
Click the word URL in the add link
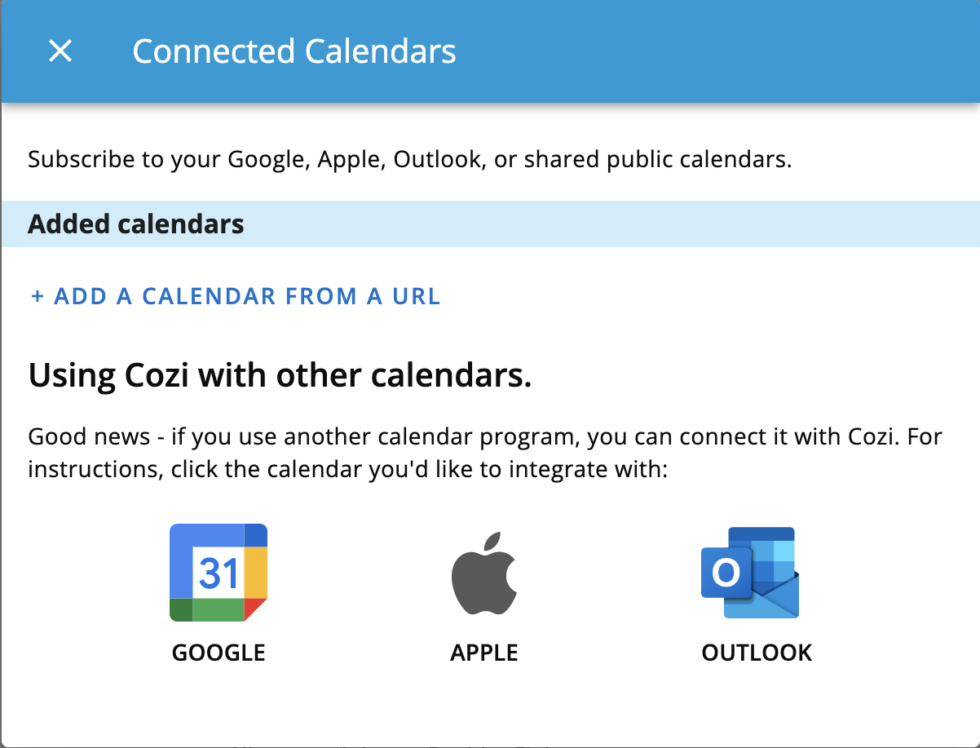pos(412,296)
